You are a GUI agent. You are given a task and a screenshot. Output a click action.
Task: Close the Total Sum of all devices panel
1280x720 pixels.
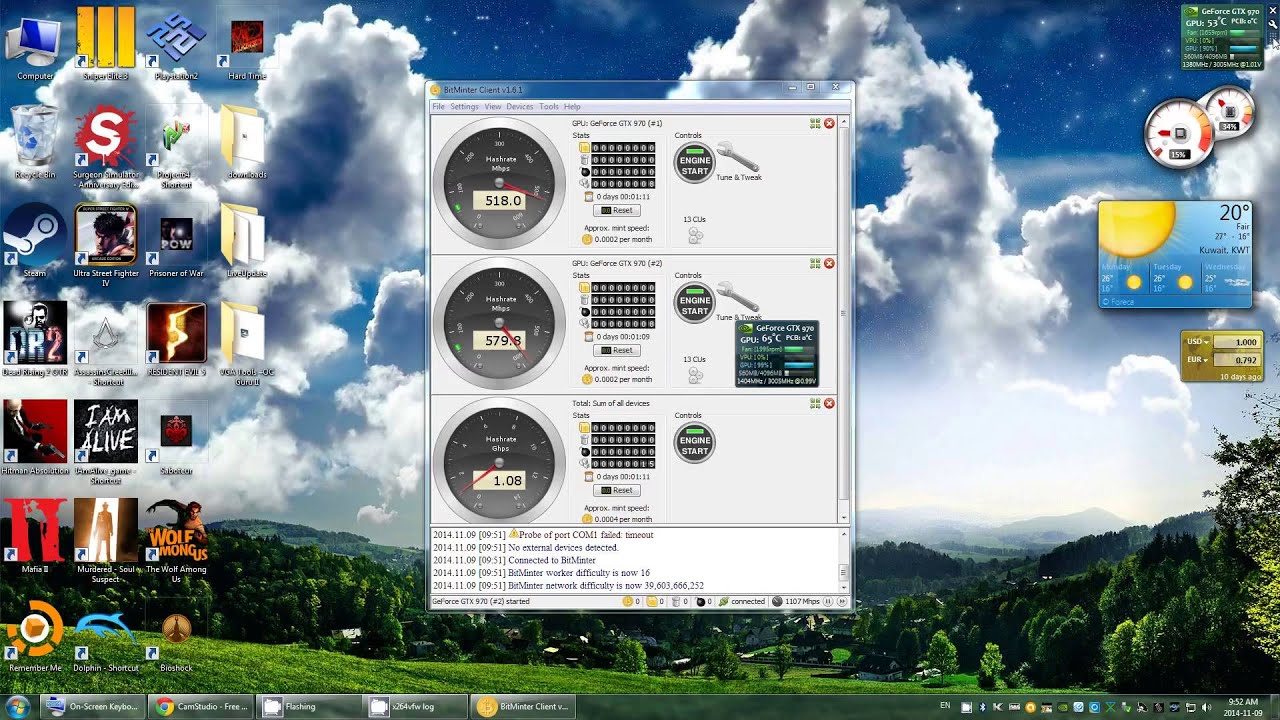[829, 403]
